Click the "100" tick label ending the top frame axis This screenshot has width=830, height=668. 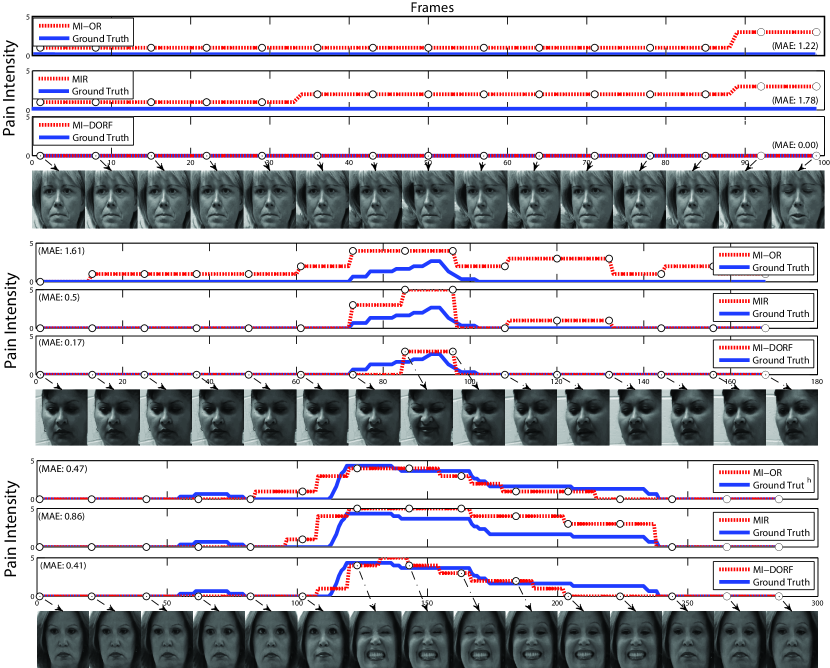click(x=824, y=163)
